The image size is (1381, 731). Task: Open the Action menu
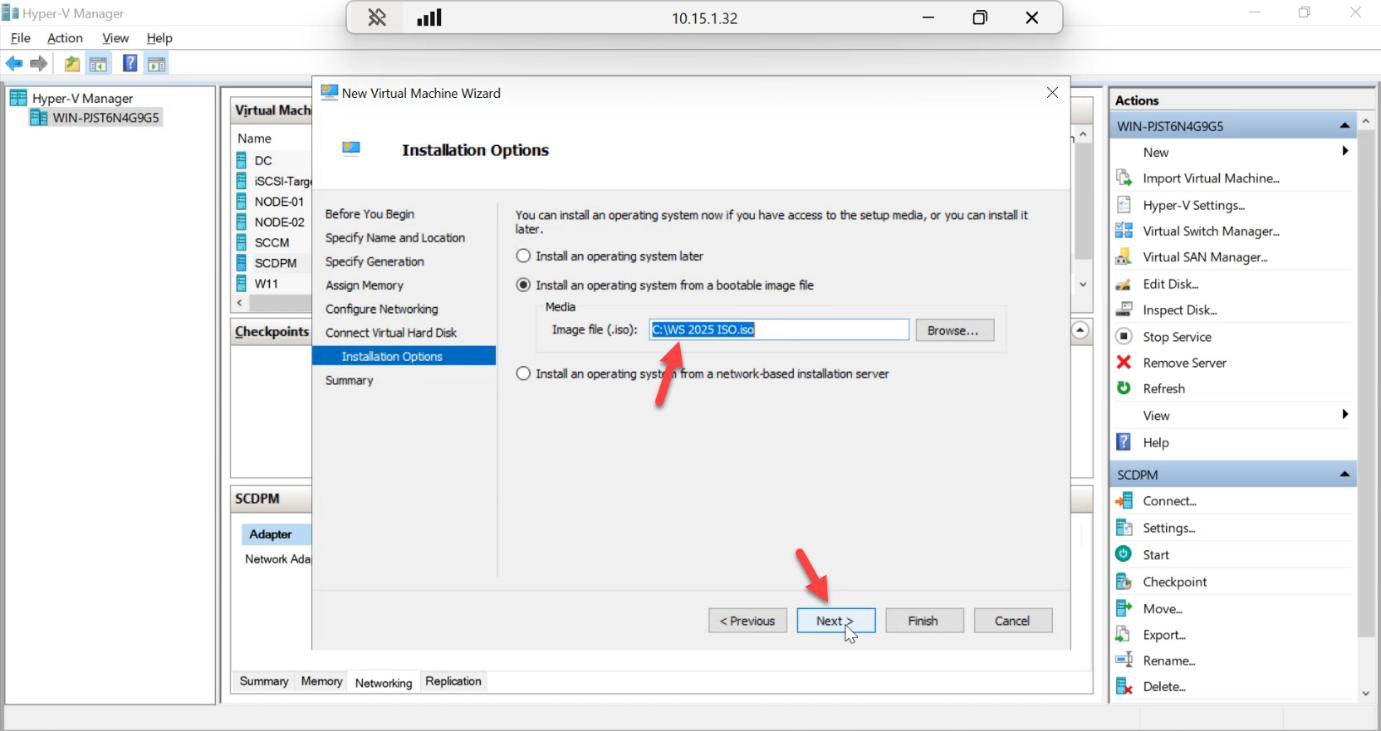[x=65, y=38]
